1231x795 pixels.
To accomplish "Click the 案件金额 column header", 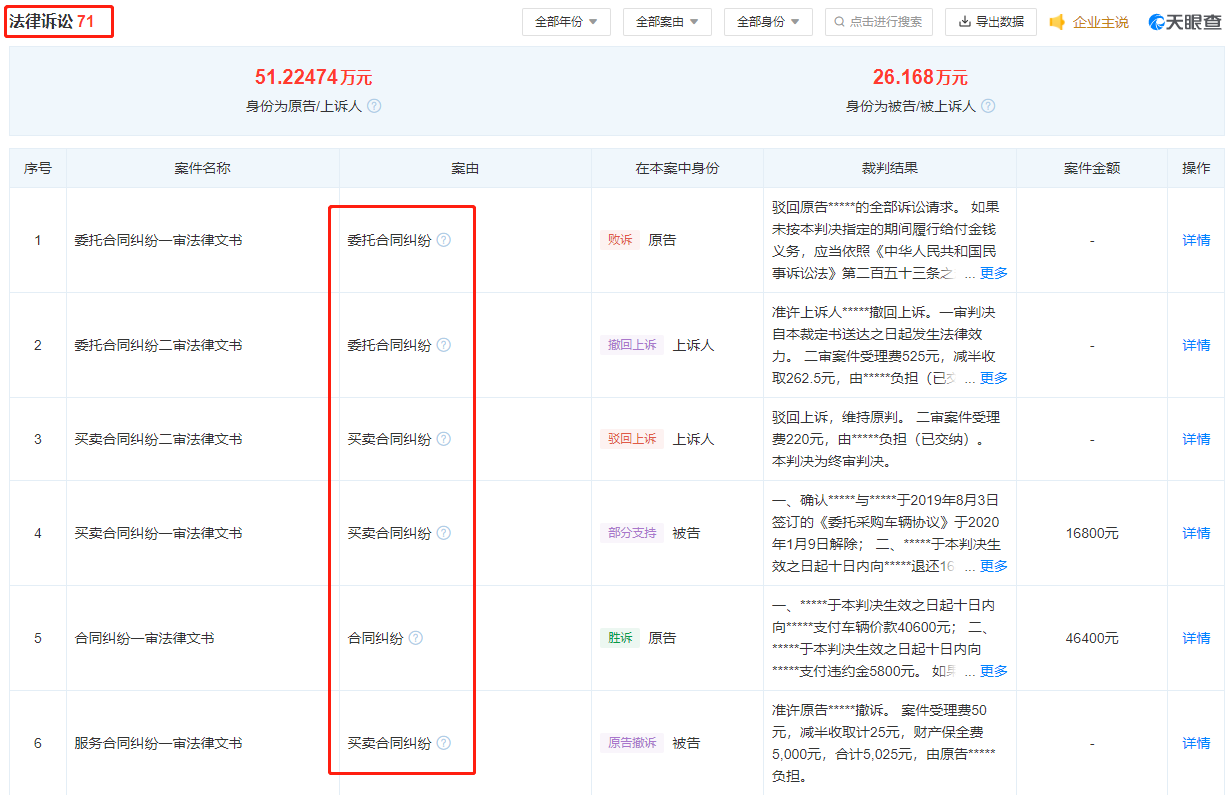I will [x=1091, y=168].
